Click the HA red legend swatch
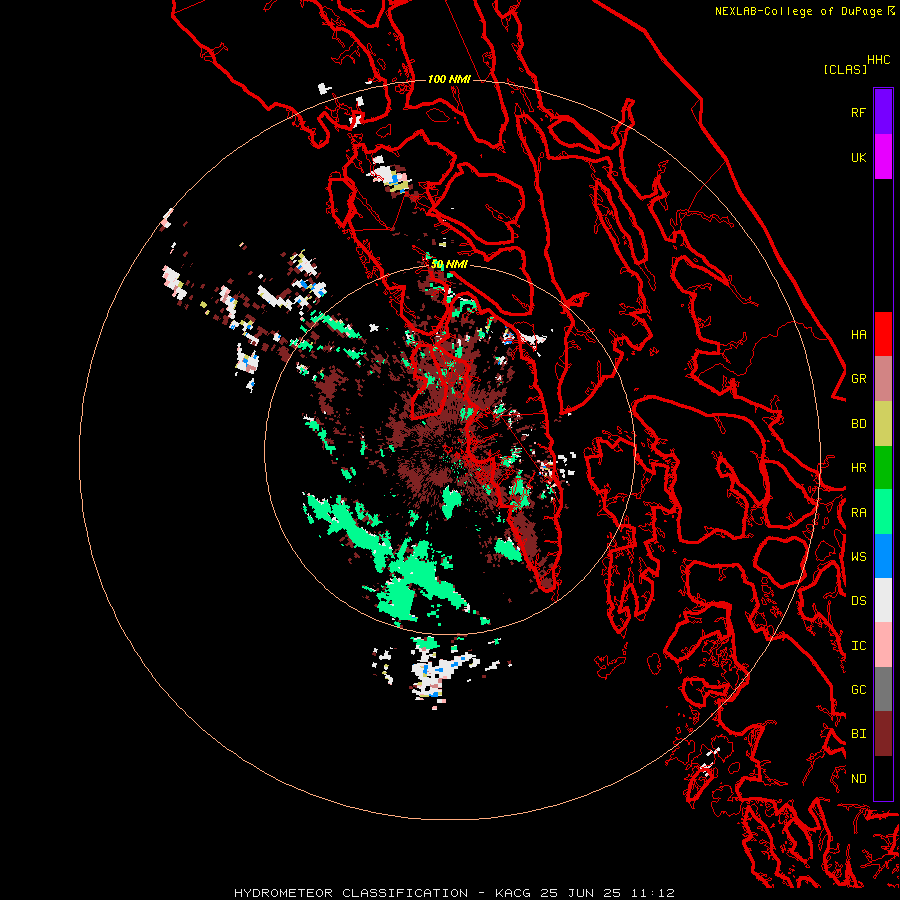The width and height of the screenshot is (900, 900). pyautogui.click(x=883, y=334)
